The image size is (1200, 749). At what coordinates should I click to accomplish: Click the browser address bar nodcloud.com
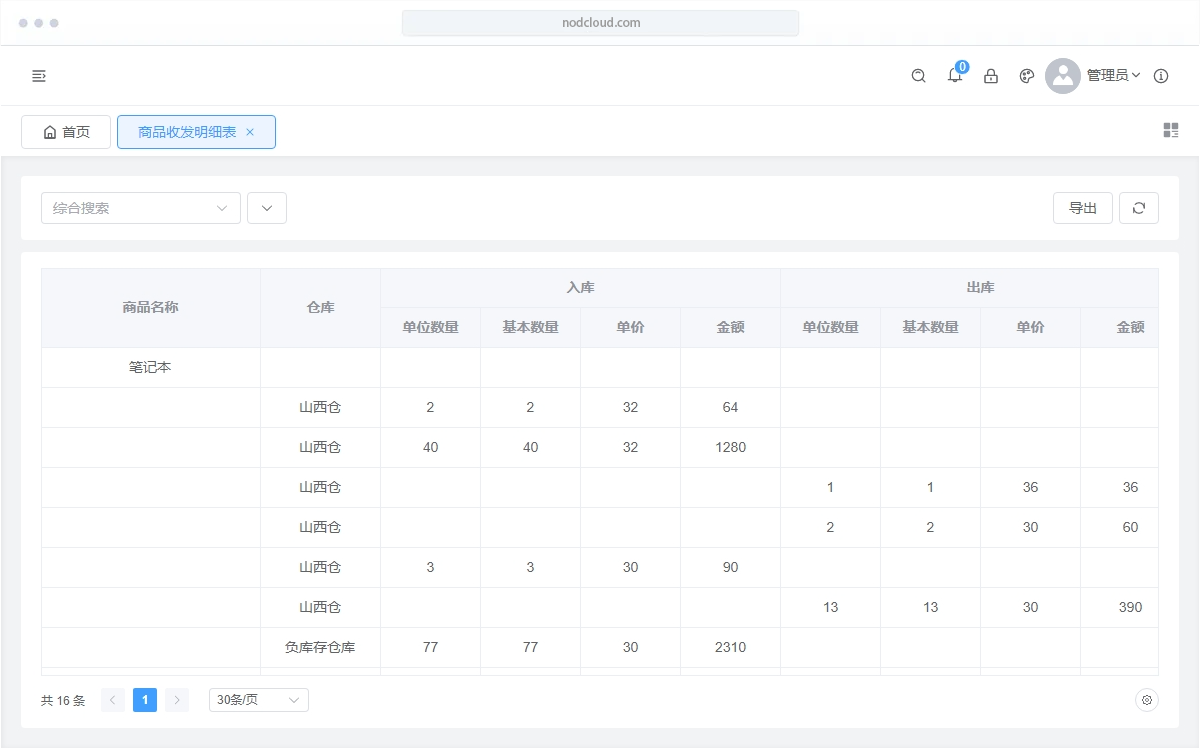click(600, 22)
